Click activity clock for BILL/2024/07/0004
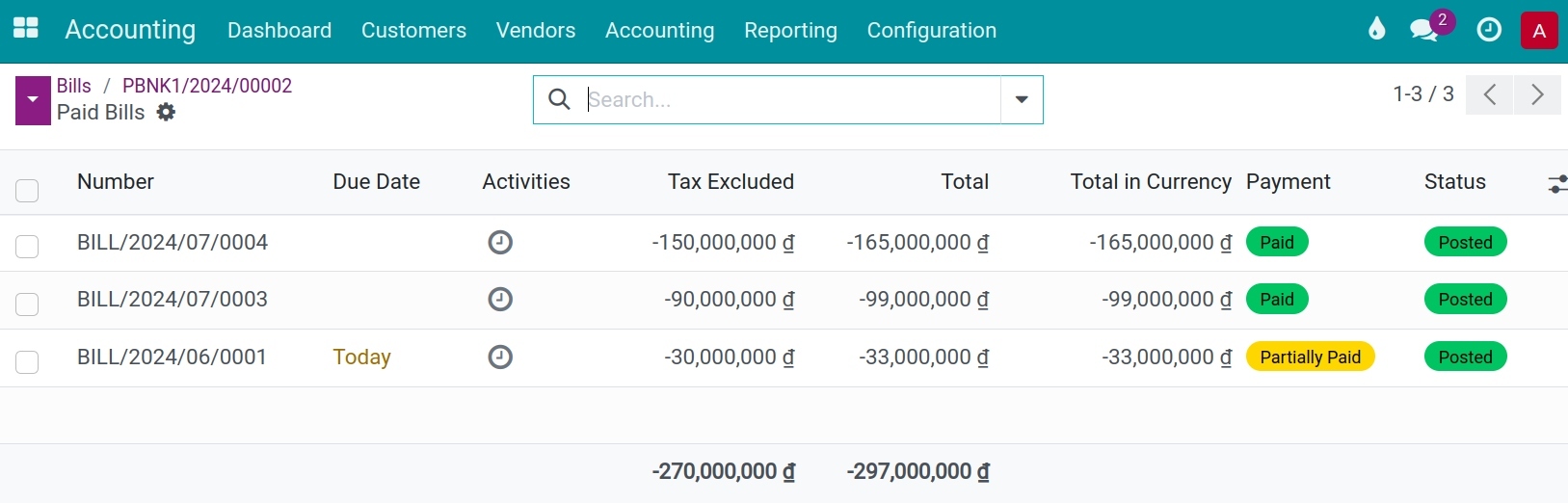 (500, 242)
